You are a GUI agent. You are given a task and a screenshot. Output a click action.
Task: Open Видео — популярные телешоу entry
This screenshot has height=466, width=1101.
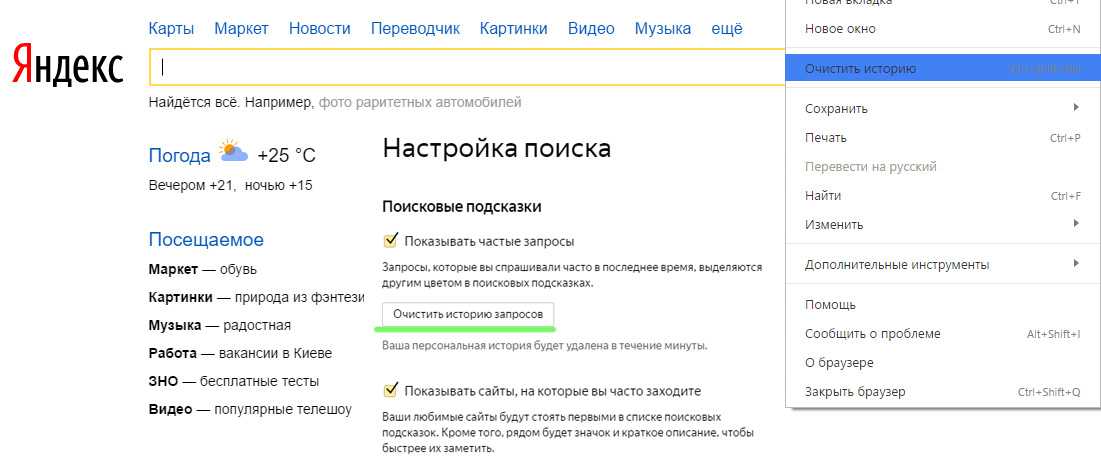[250, 409]
